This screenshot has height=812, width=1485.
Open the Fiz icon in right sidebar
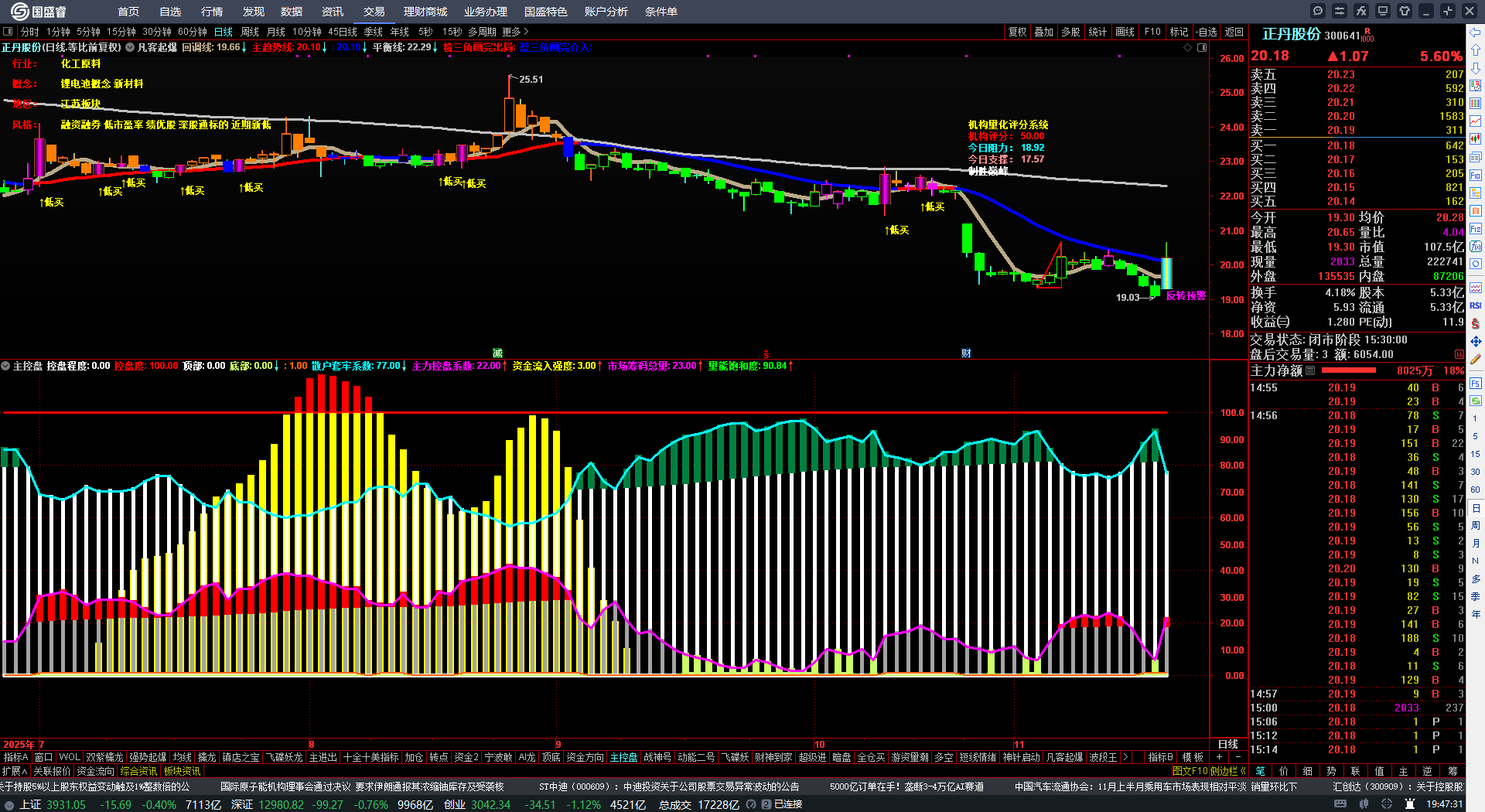click(x=1476, y=229)
